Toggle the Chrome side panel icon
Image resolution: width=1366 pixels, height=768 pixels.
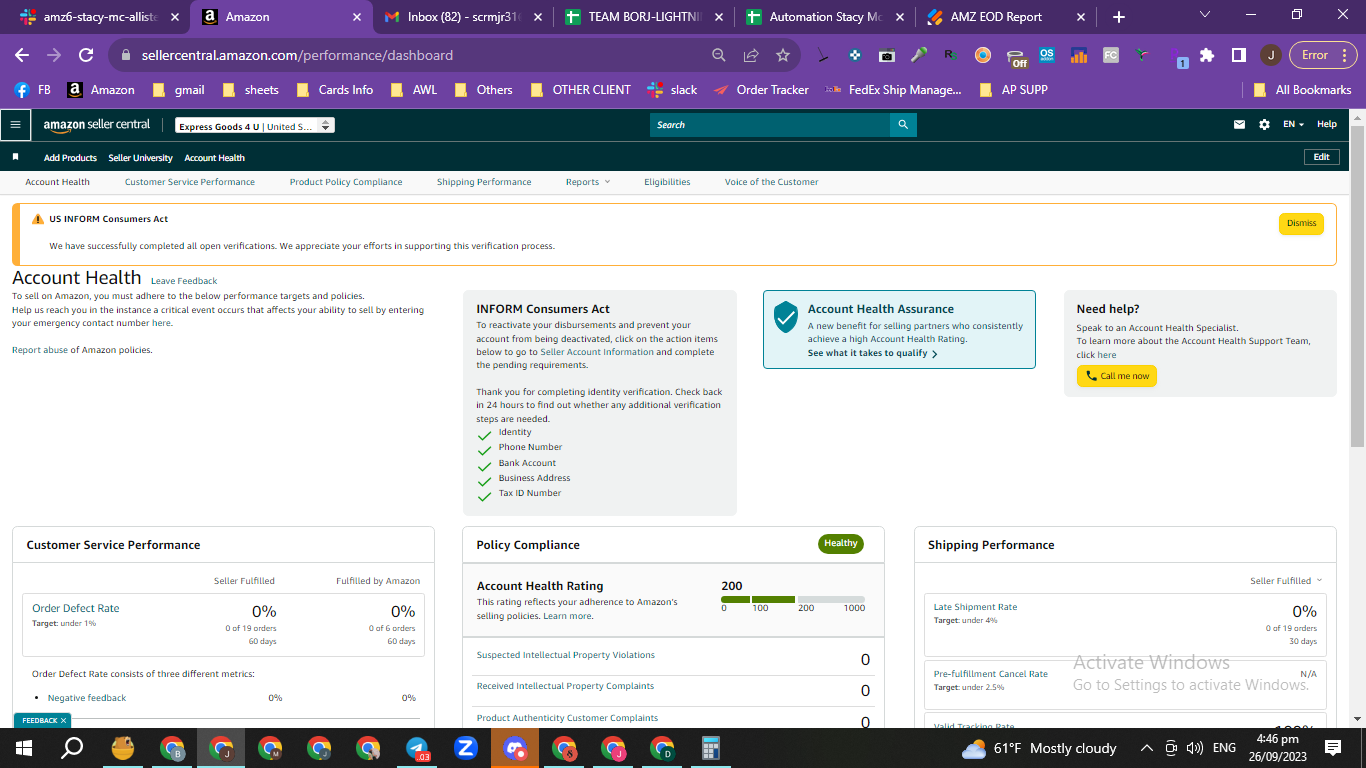pyautogui.click(x=1238, y=55)
